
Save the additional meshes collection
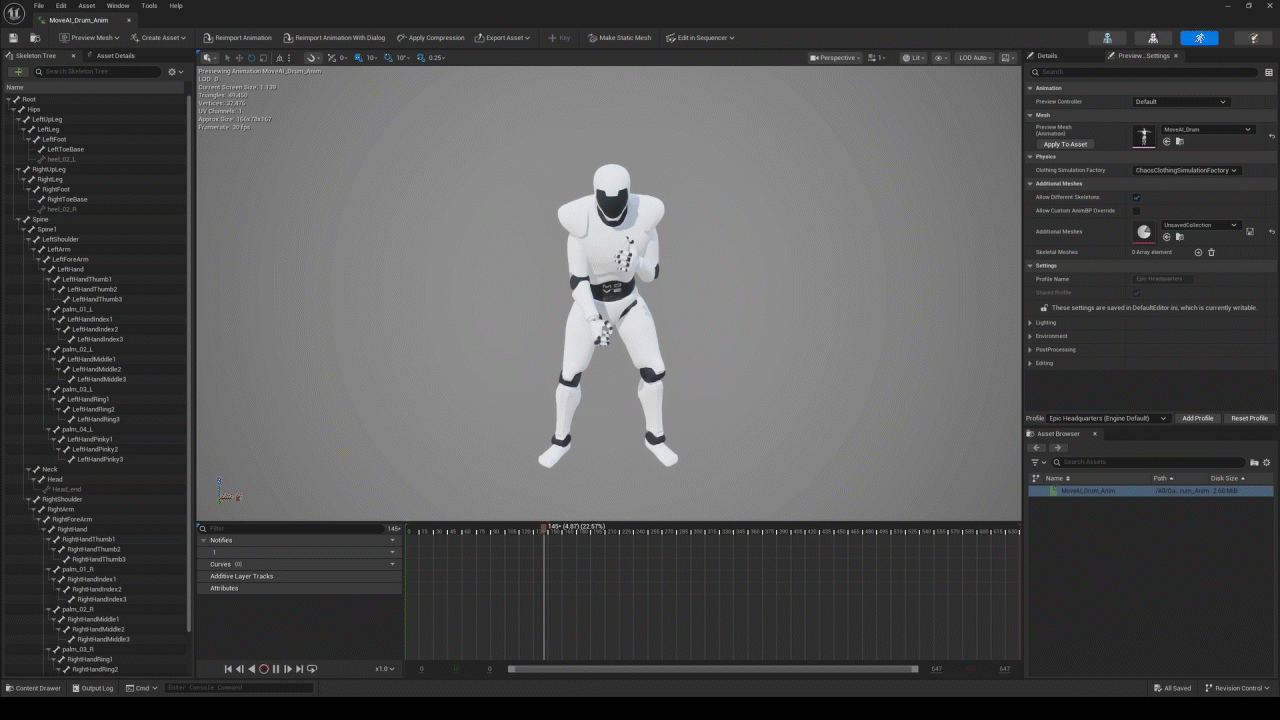pos(1250,231)
